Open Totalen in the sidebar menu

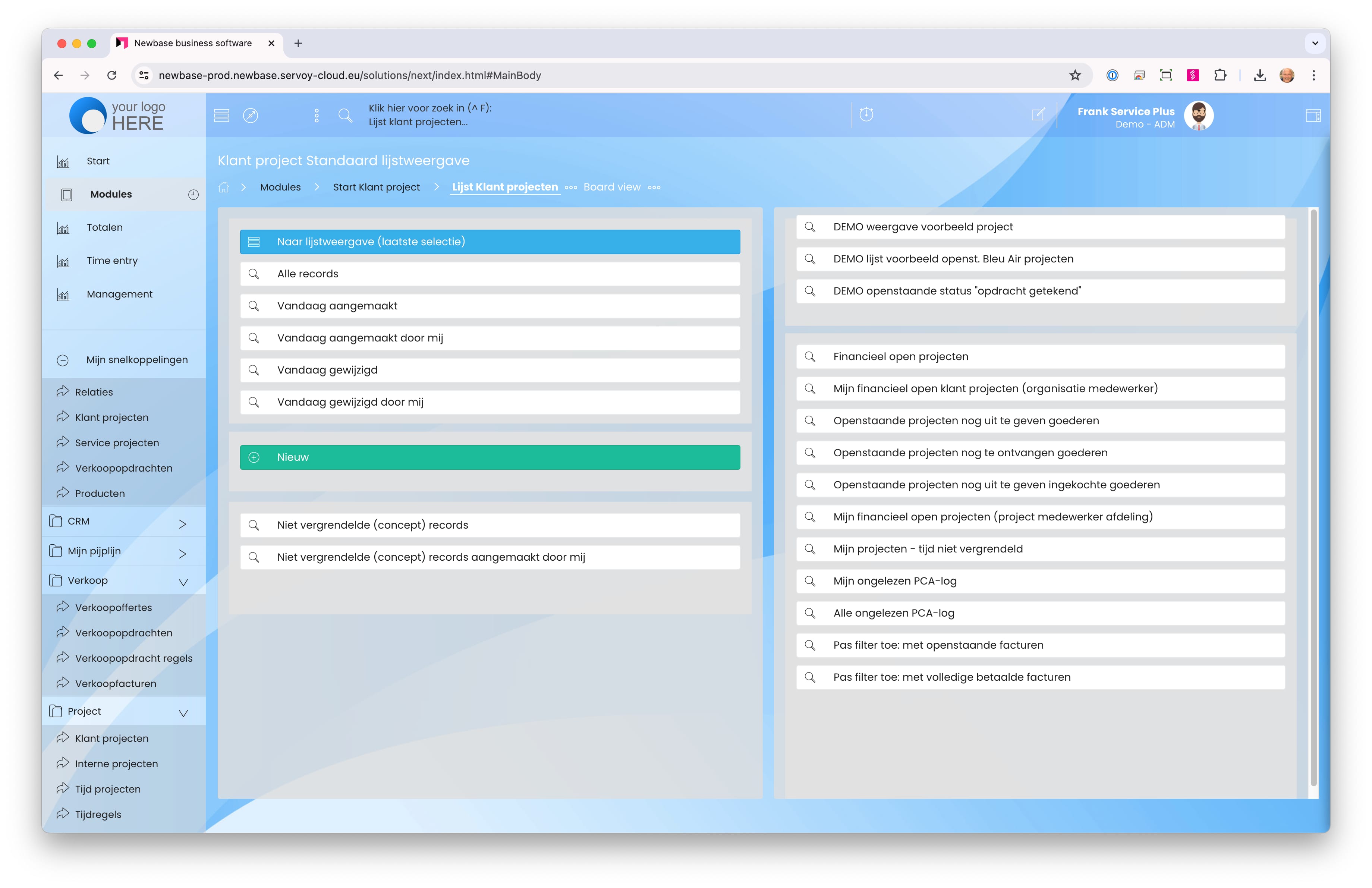pos(104,228)
